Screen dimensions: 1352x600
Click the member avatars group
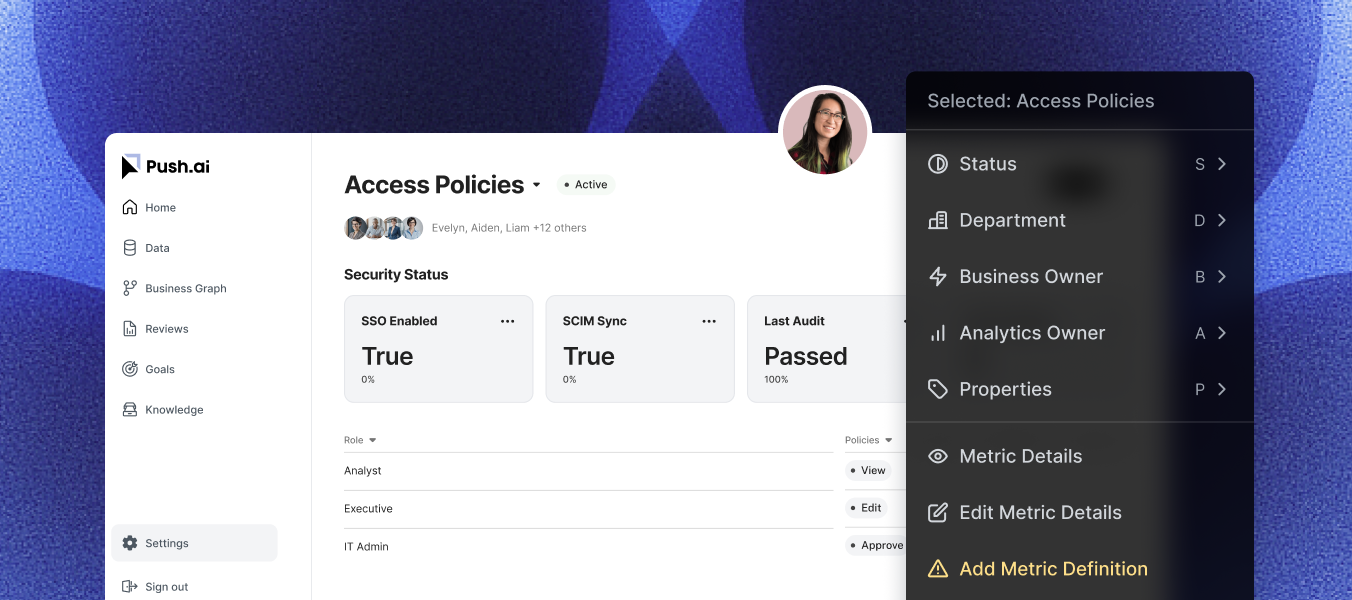[384, 228]
